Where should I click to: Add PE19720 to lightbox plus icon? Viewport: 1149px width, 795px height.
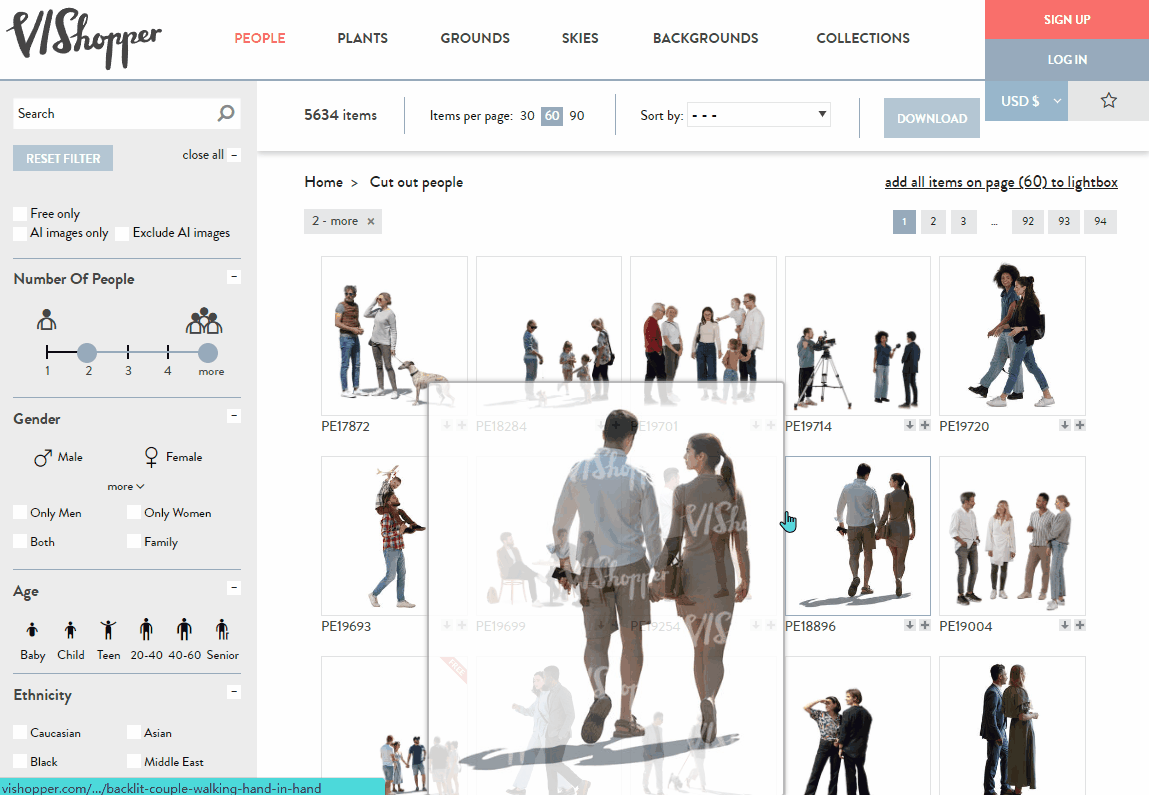coord(1080,425)
